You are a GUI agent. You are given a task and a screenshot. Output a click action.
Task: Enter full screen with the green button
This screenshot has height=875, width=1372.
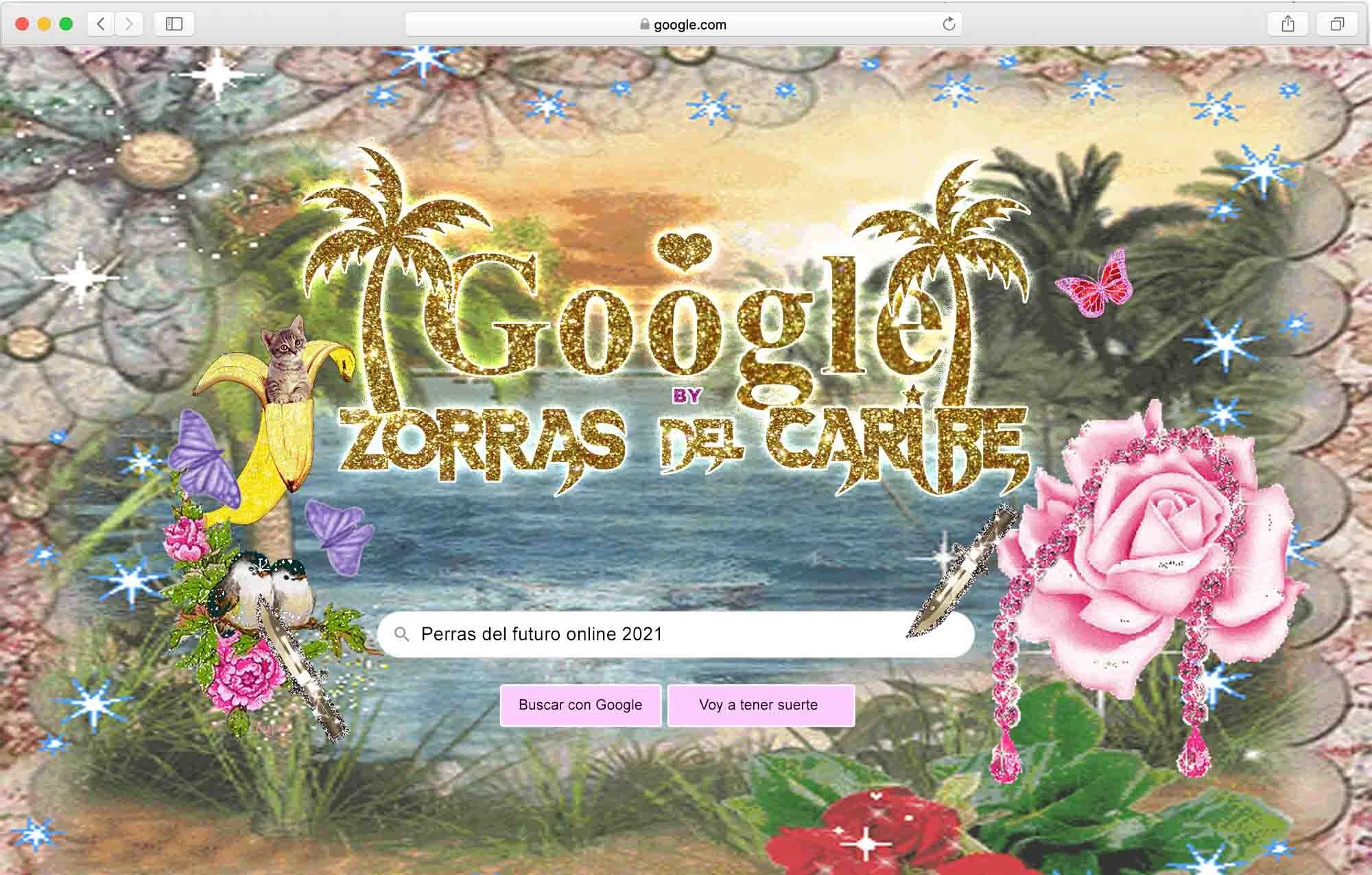[67, 24]
